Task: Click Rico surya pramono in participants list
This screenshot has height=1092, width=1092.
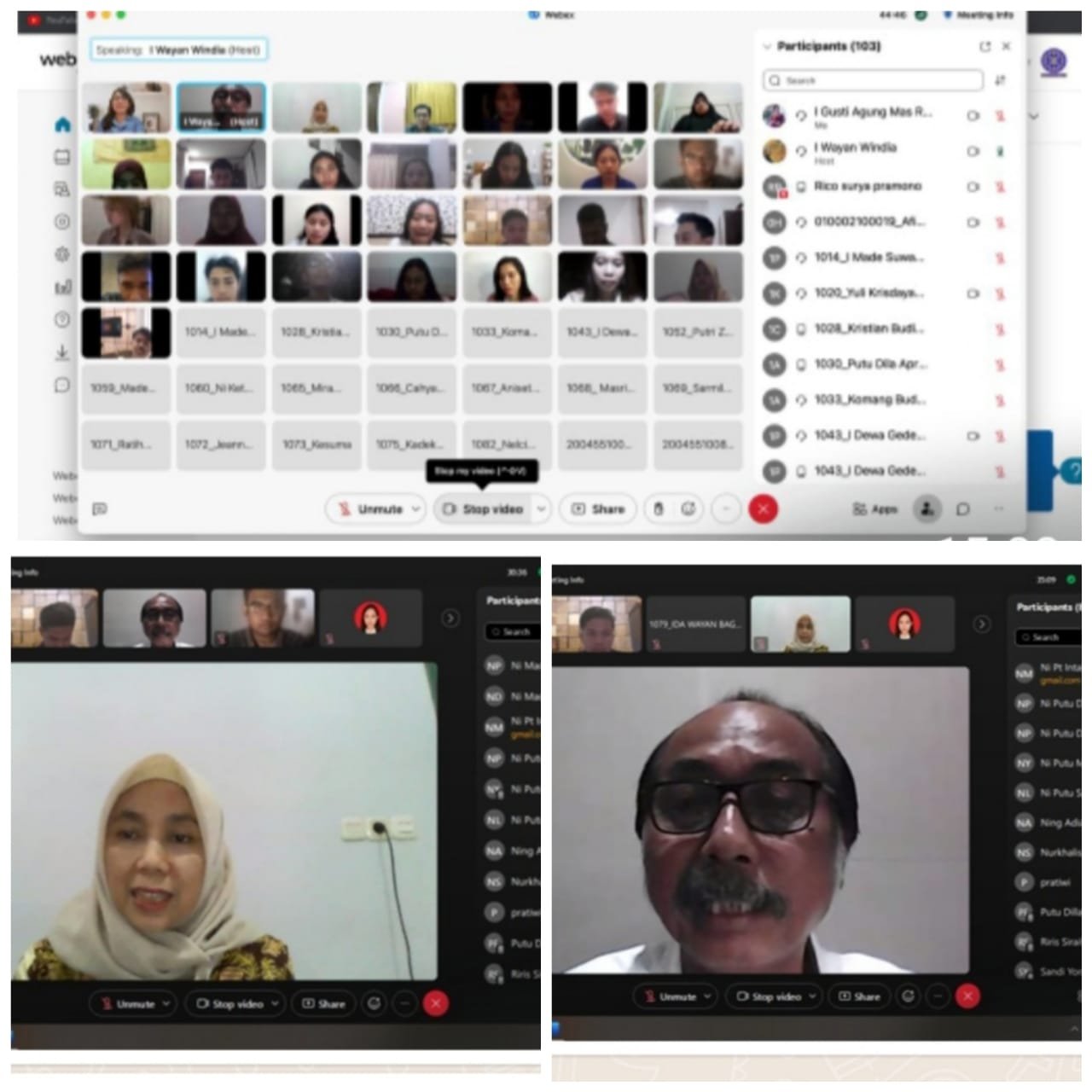Action: pyautogui.click(x=867, y=186)
